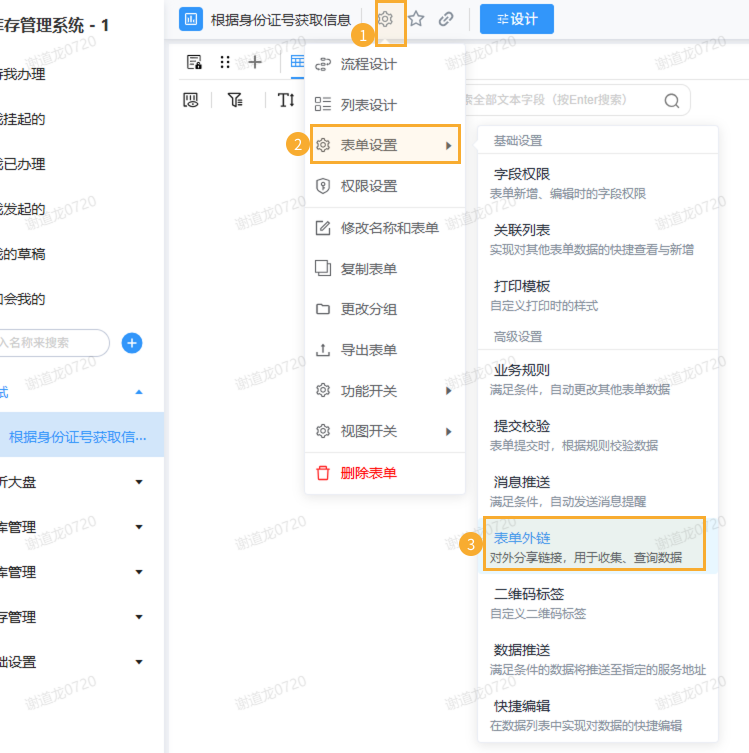Click the 功能开关 gear icon
This screenshot has width=749, height=753.
pyautogui.click(x=323, y=390)
